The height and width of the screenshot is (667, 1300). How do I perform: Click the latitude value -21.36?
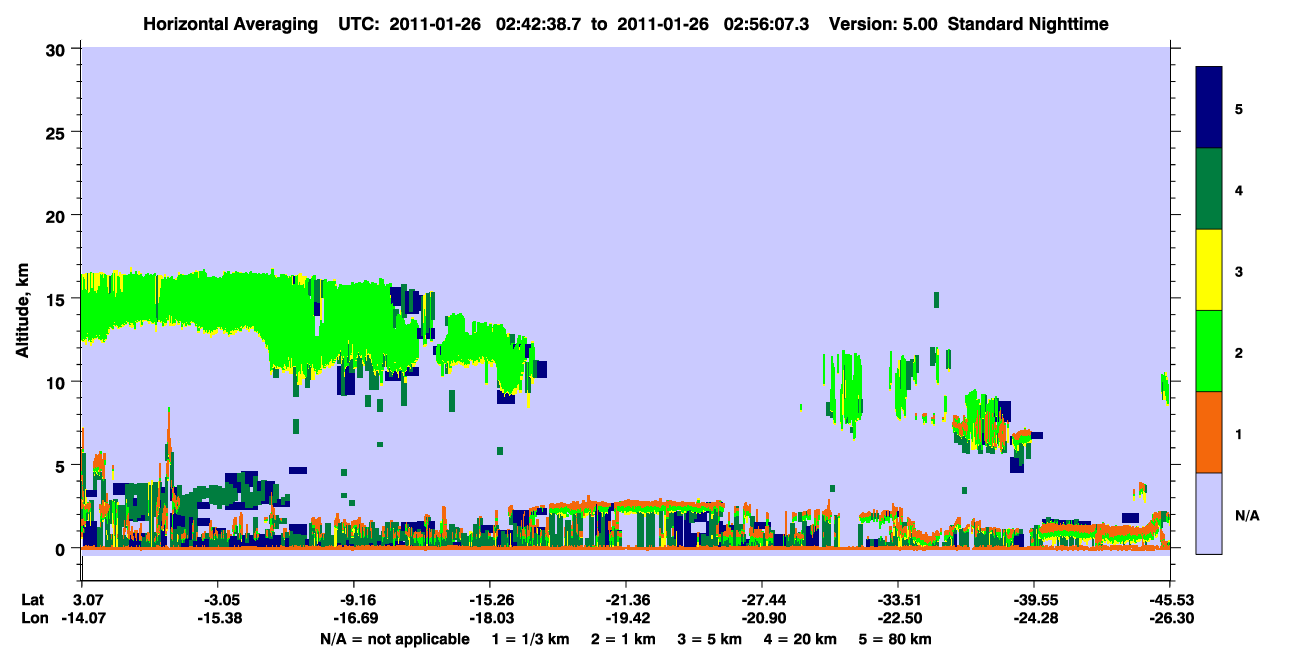click(625, 600)
